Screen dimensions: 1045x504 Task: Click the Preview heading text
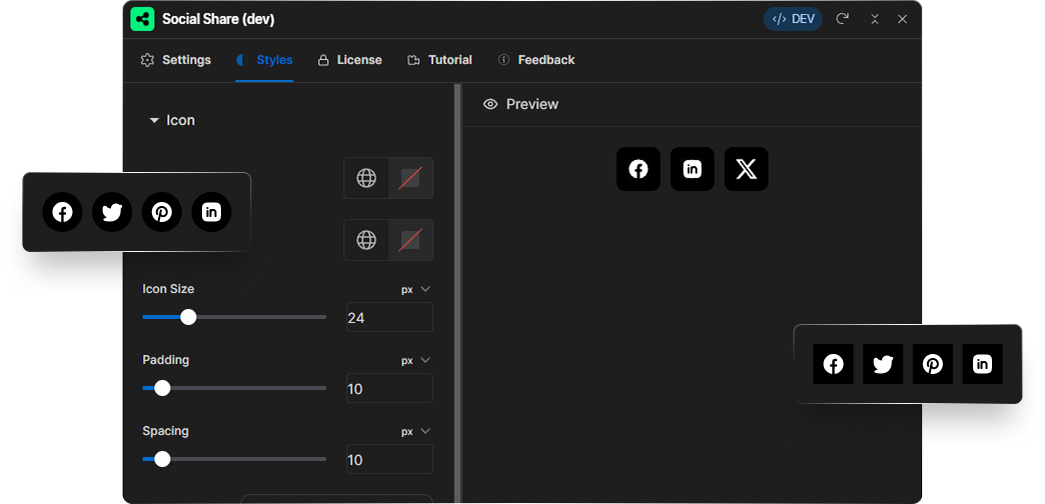coord(532,104)
